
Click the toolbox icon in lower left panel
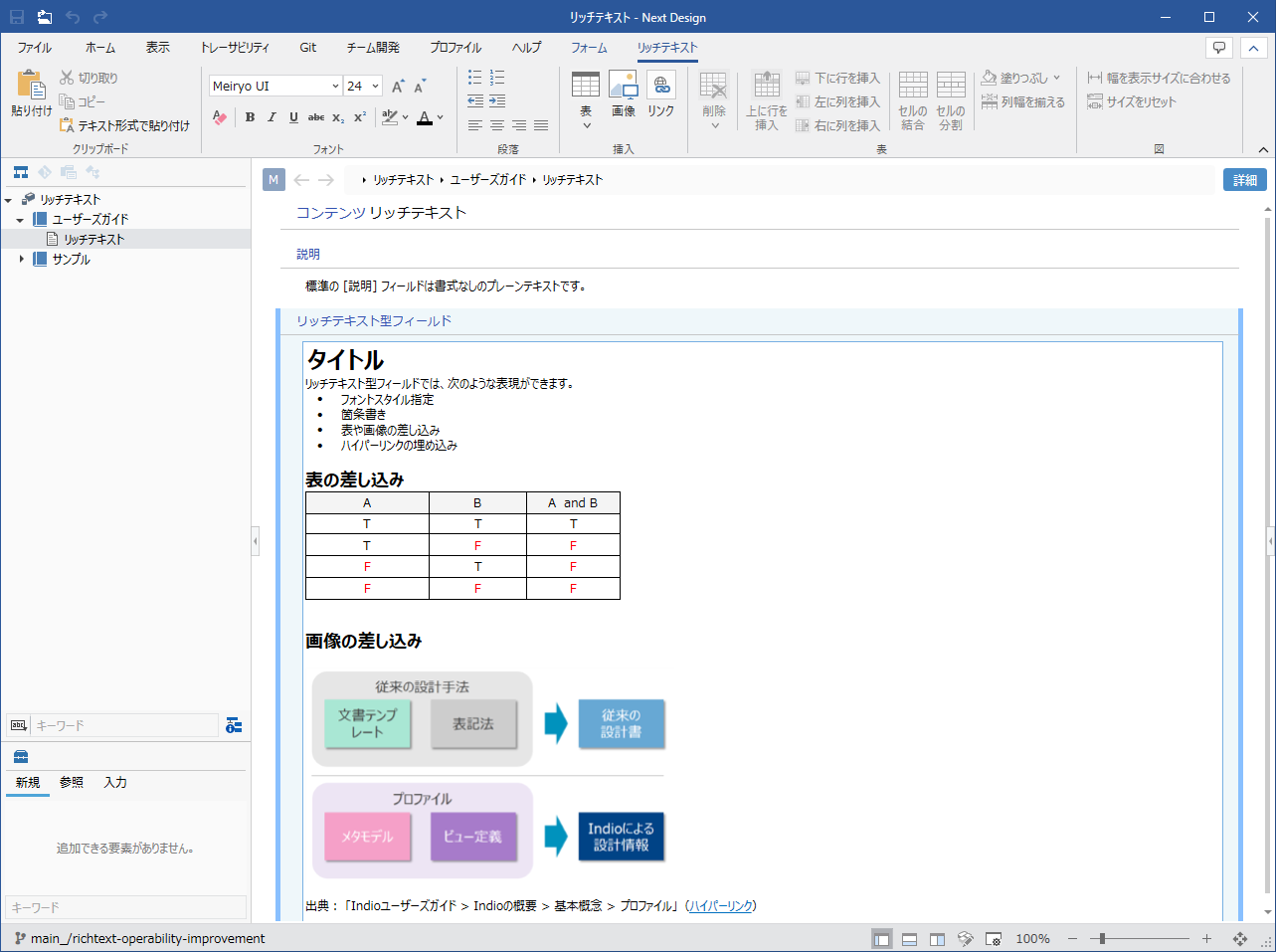[x=21, y=756]
